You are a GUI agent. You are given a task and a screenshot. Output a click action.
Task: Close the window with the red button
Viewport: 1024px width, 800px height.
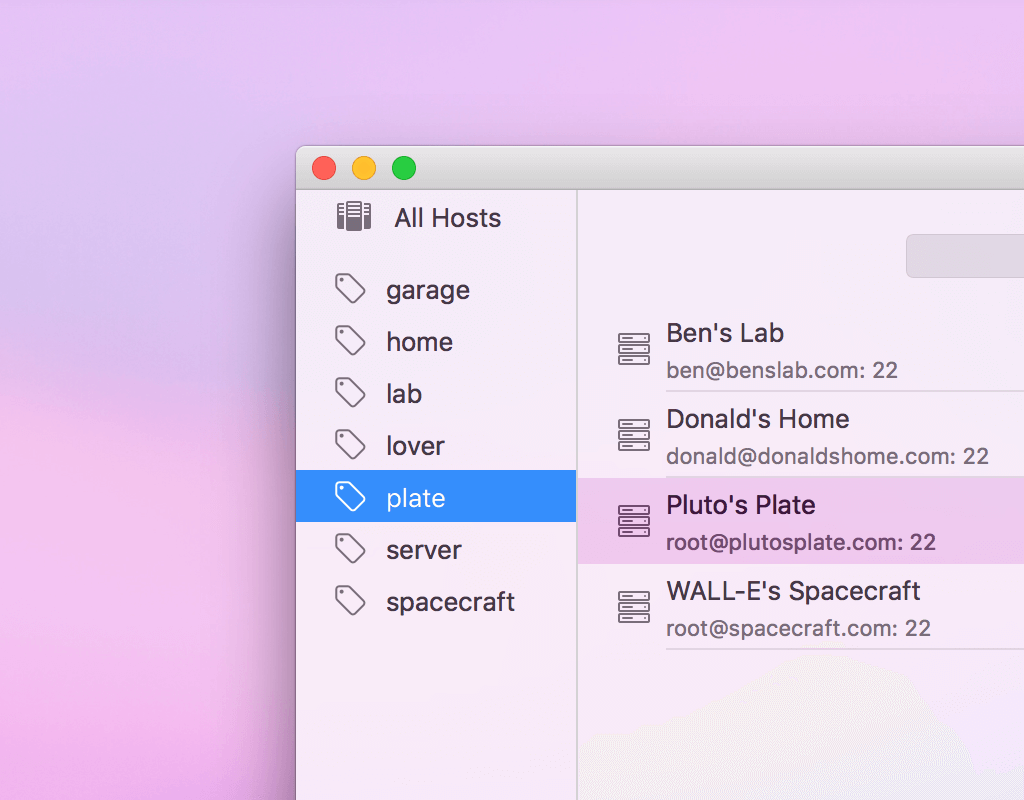click(x=324, y=168)
